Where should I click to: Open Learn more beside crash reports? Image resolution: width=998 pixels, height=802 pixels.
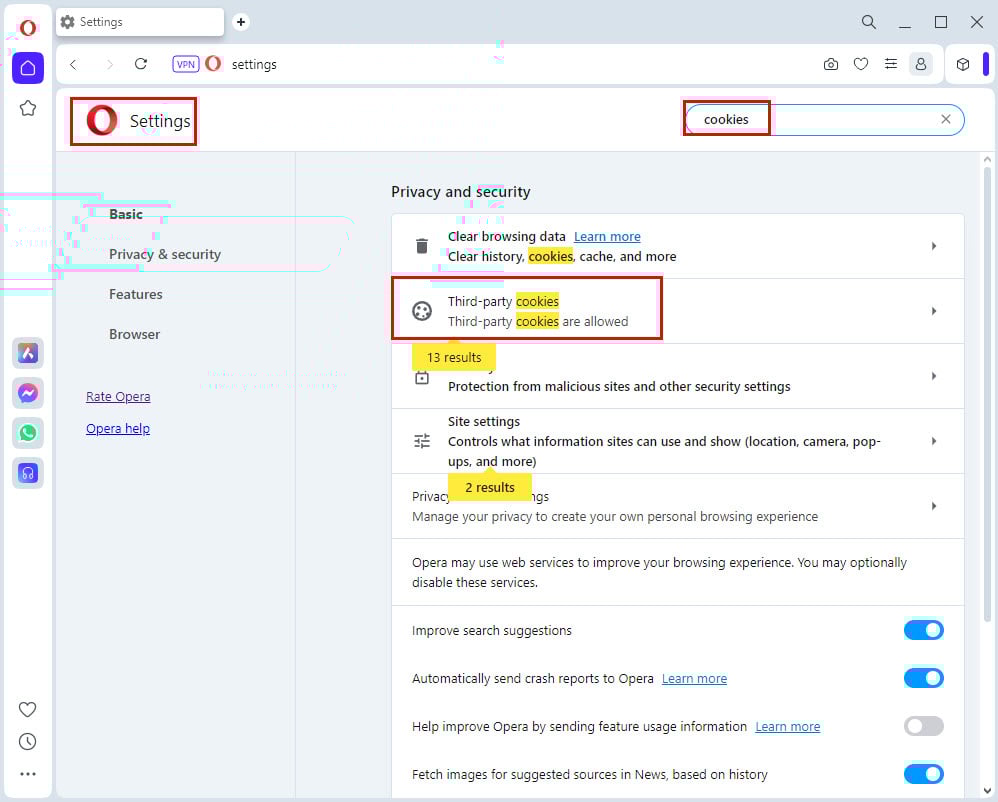point(694,679)
